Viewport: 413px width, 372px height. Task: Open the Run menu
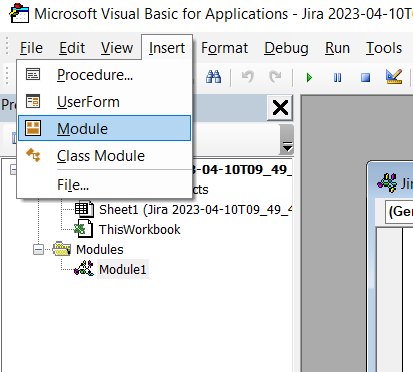coord(337,48)
